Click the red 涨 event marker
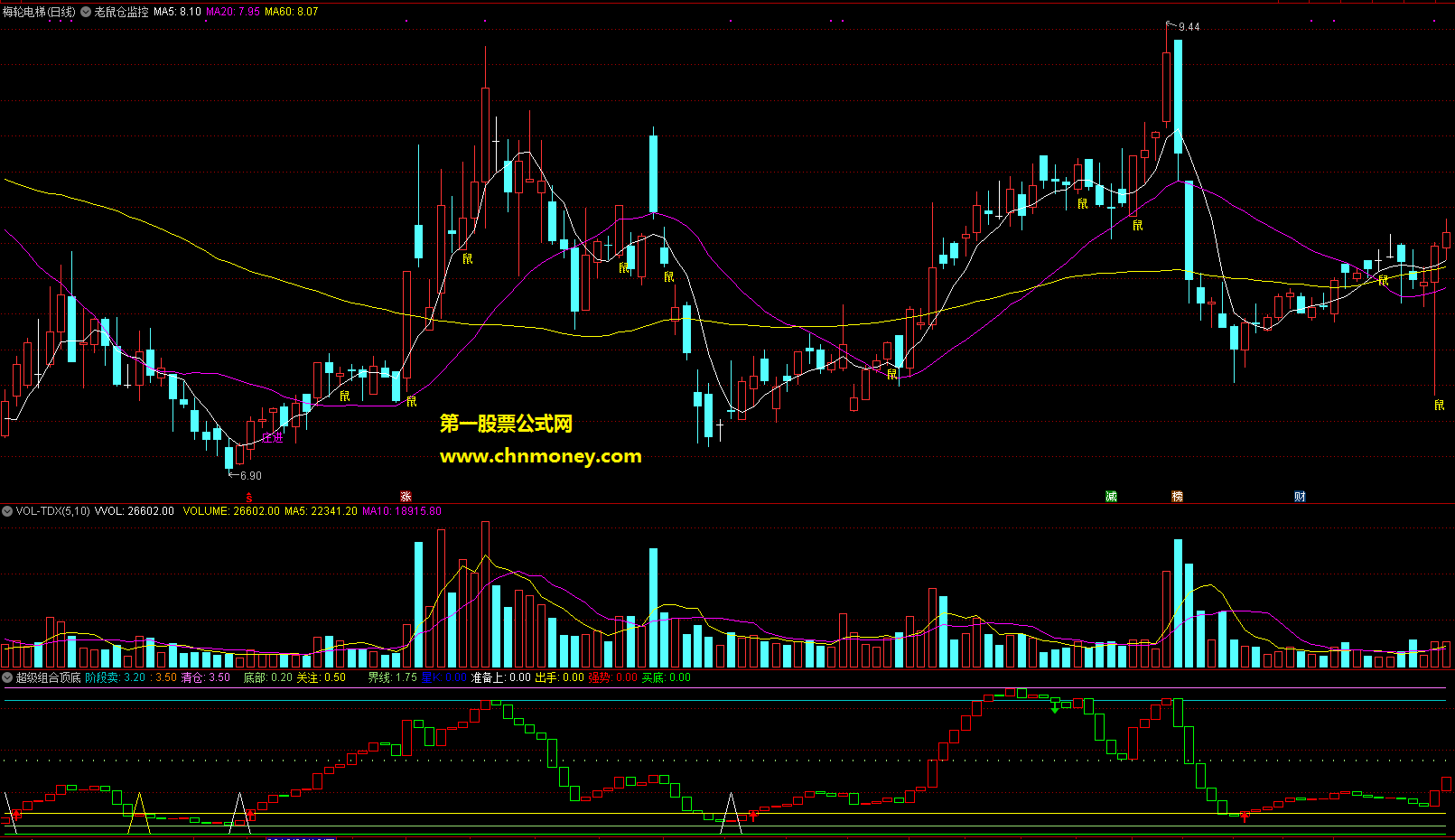The height and width of the screenshot is (840, 1455). point(406,497)
